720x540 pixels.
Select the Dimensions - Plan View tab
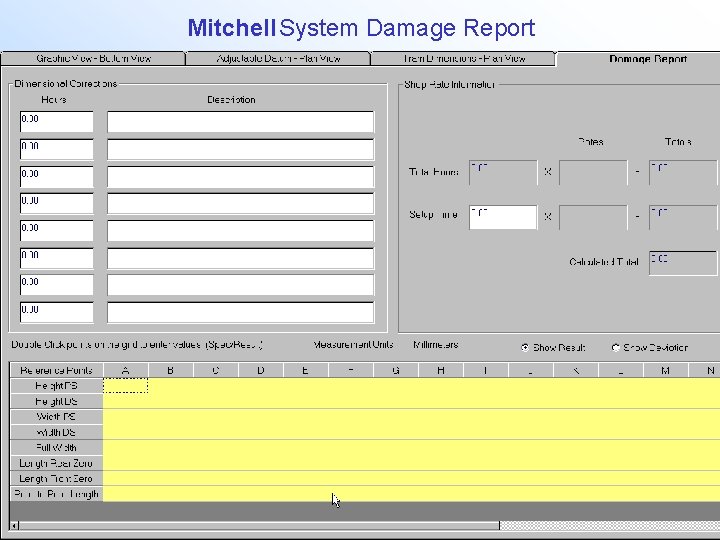pyautogui.click(x=463, y=59)
